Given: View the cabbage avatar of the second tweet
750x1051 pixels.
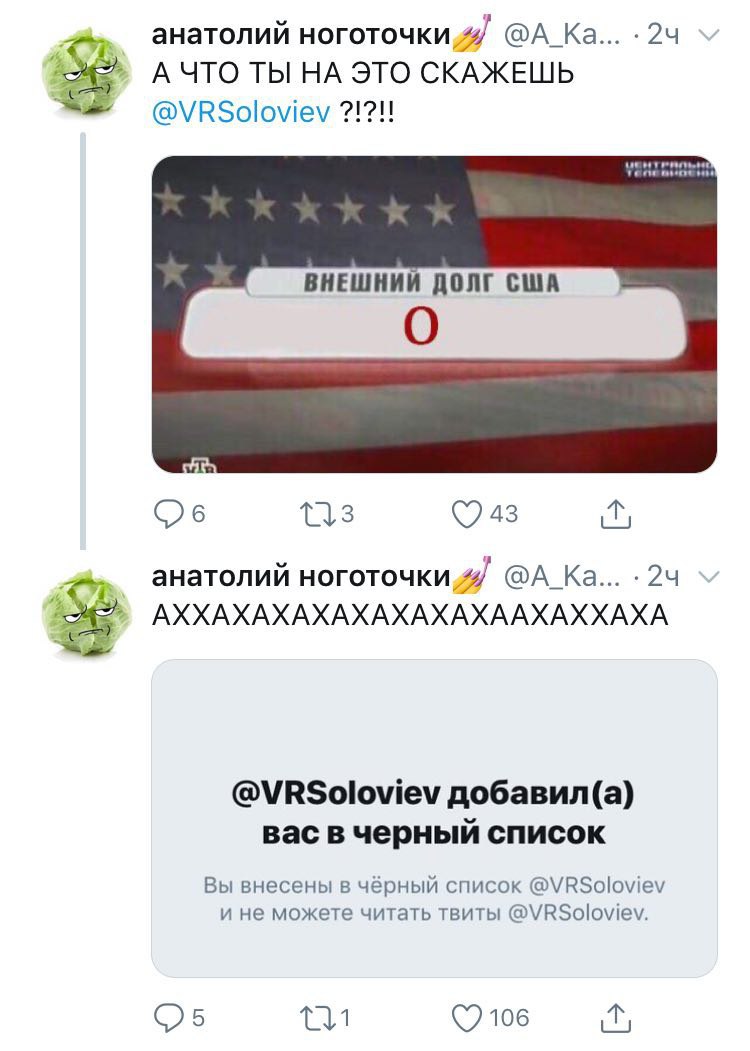Looking at the screenshot, I should click(x=86, y=613).
